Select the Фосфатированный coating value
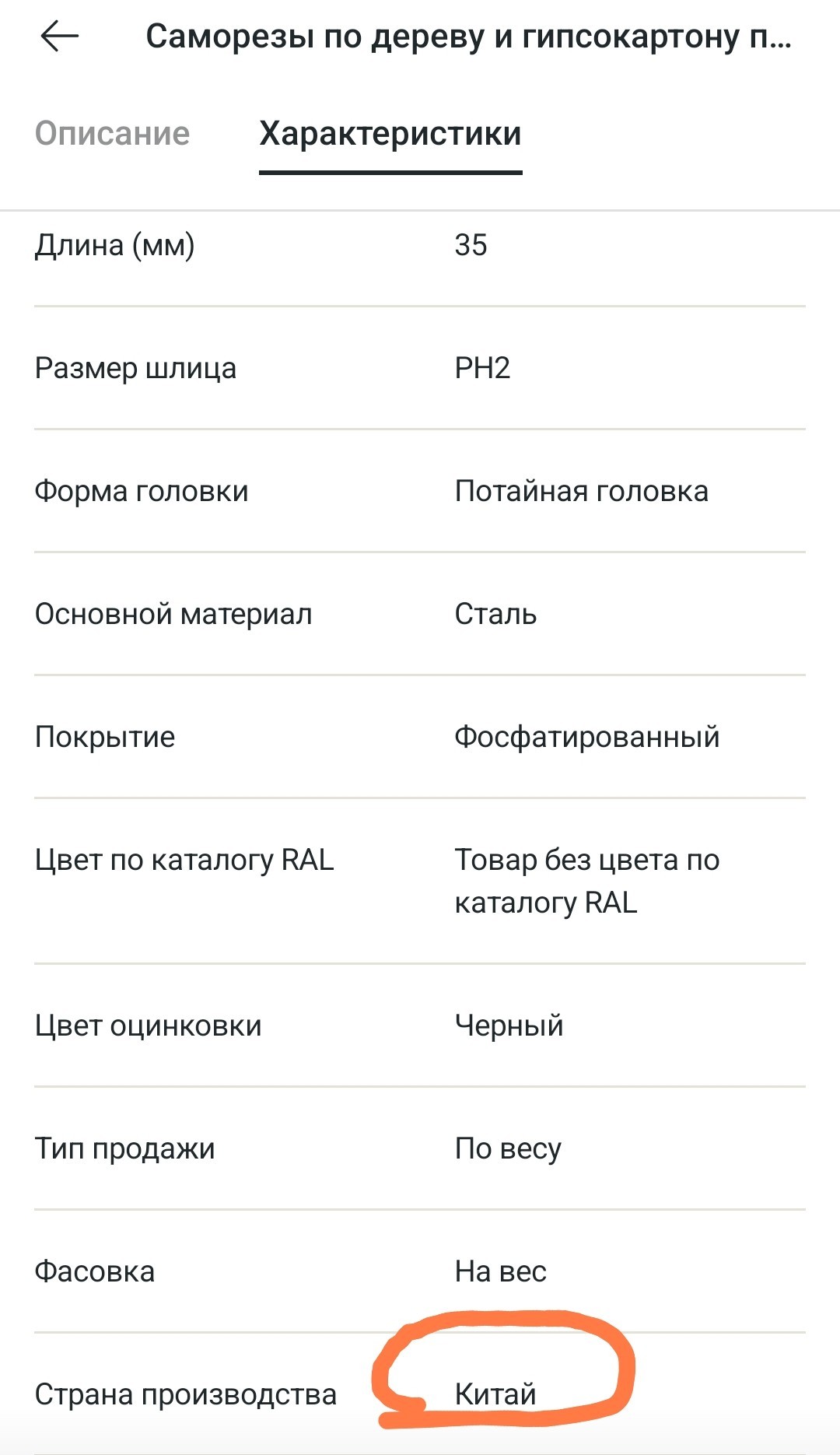Image resolution: width=840 pixels, height=1455 pixels. pyautogui.click(x=587, y=738)
